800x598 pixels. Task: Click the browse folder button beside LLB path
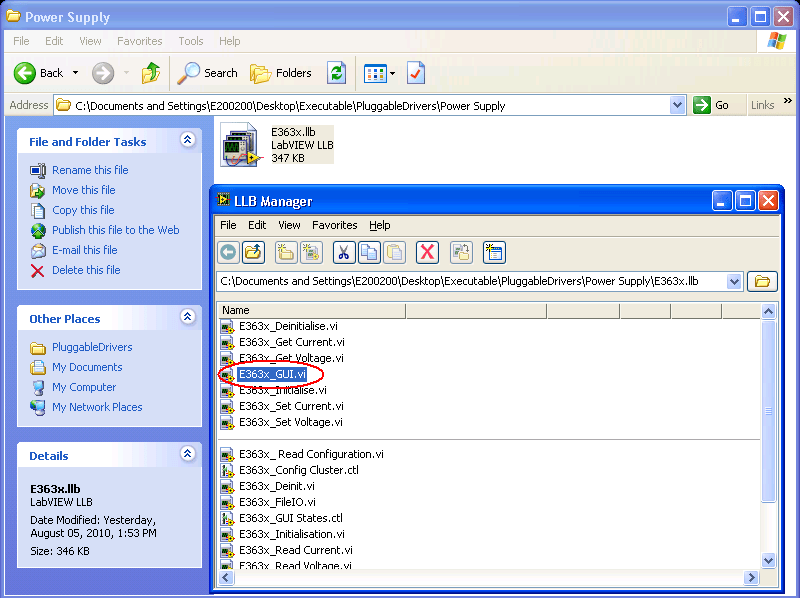click(762, 281)
